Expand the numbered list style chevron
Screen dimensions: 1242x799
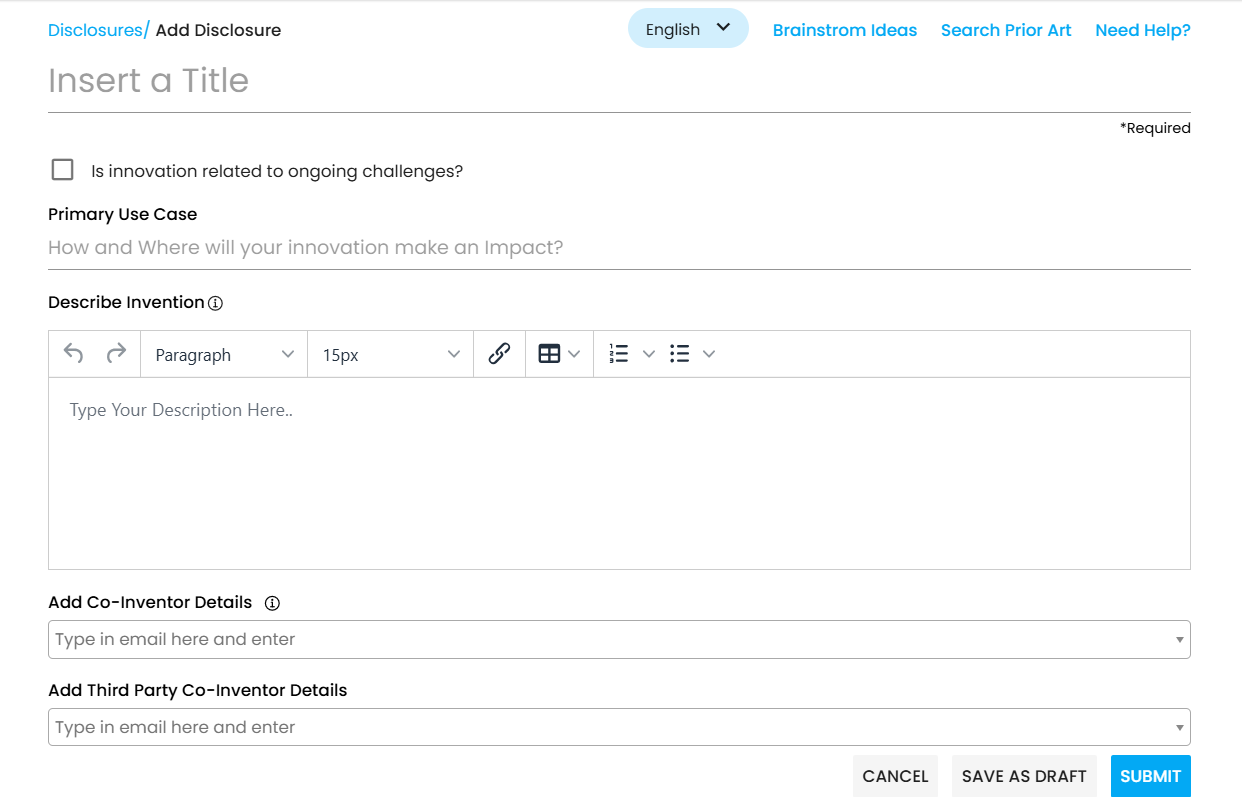(x=648, y=354)
